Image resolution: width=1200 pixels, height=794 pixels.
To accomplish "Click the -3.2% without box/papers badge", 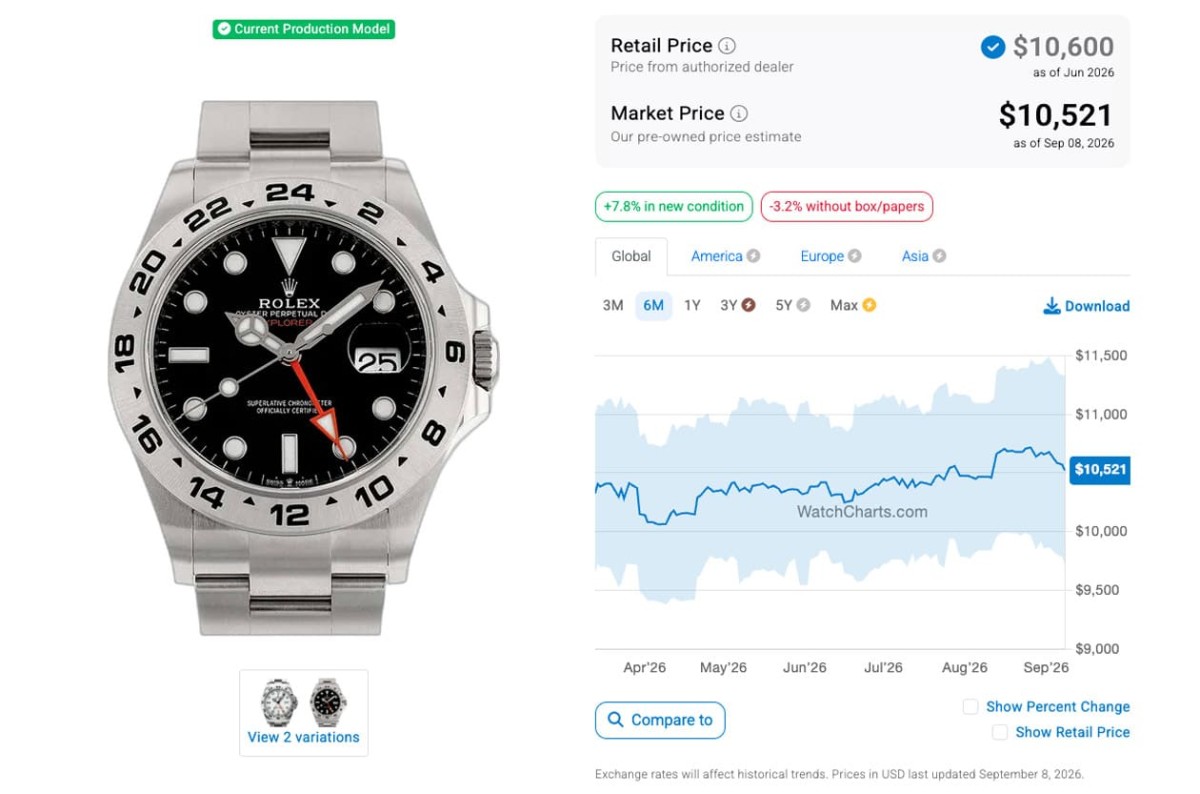I will tap(846, 207).
